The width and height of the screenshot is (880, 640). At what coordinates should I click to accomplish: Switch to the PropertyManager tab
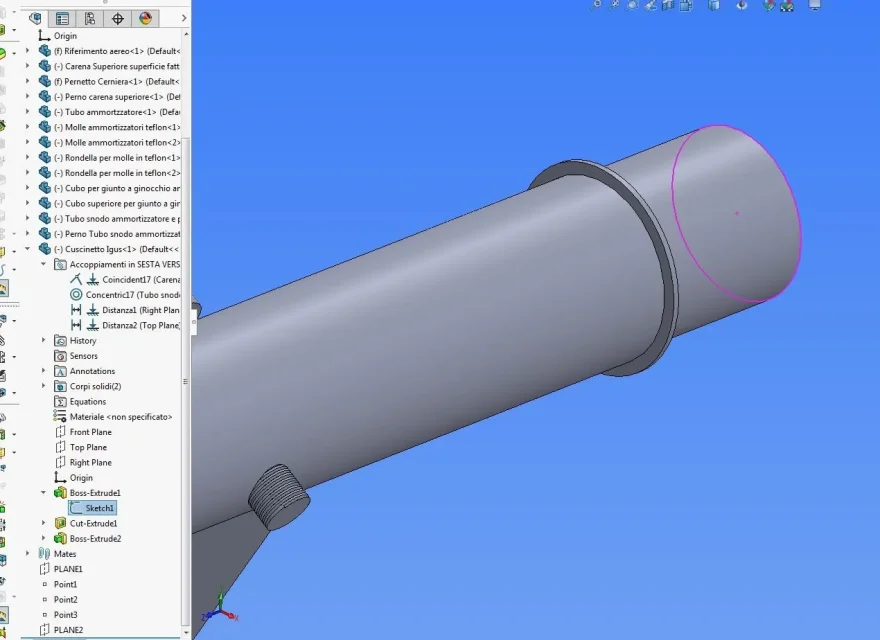[x=63, y=19]
